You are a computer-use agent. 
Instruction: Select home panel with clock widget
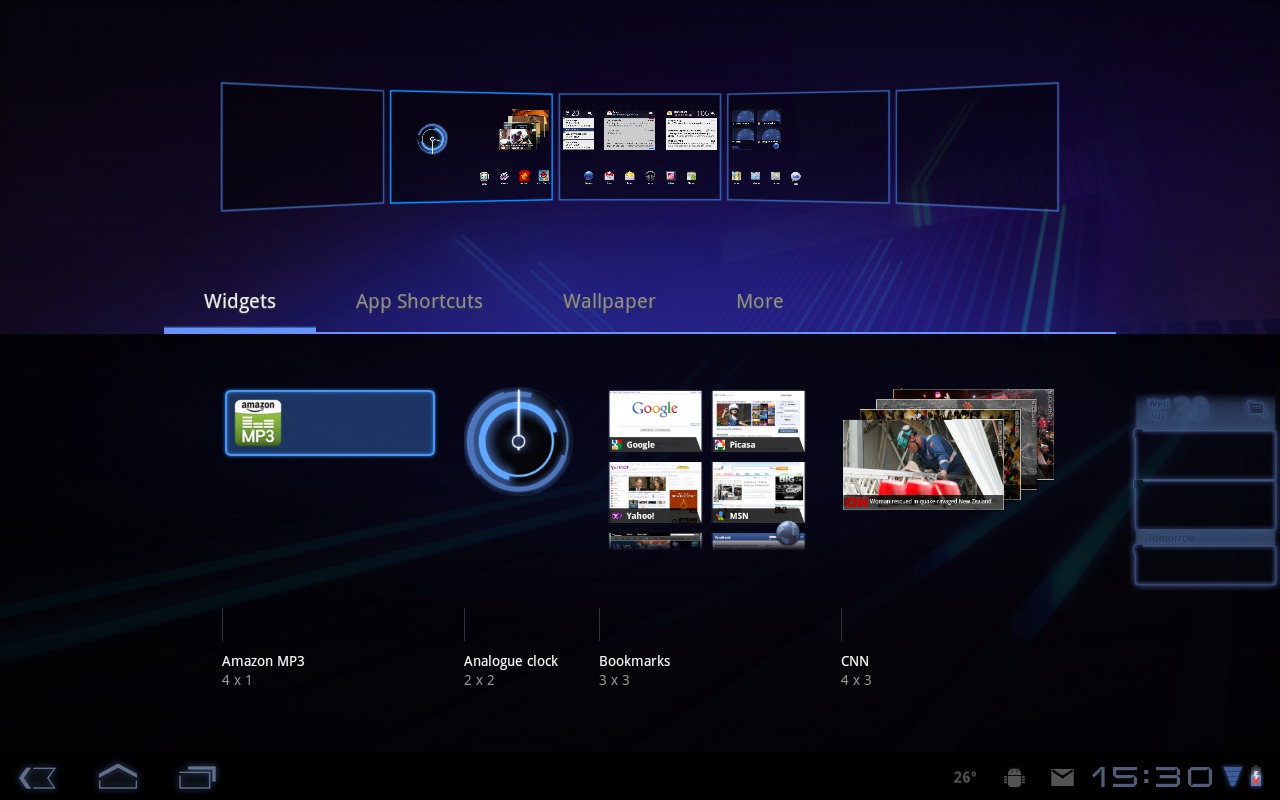pos(471,147)
